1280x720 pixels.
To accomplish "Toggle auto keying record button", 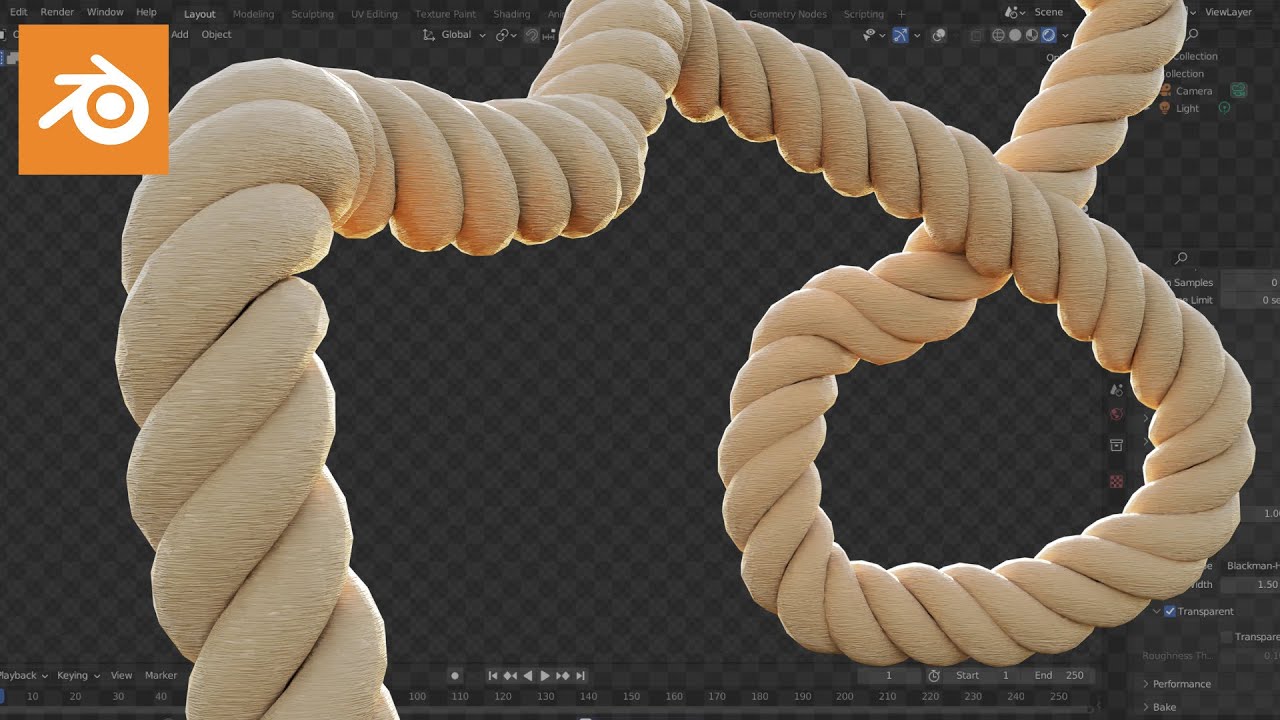I will (x=454, y=676).
